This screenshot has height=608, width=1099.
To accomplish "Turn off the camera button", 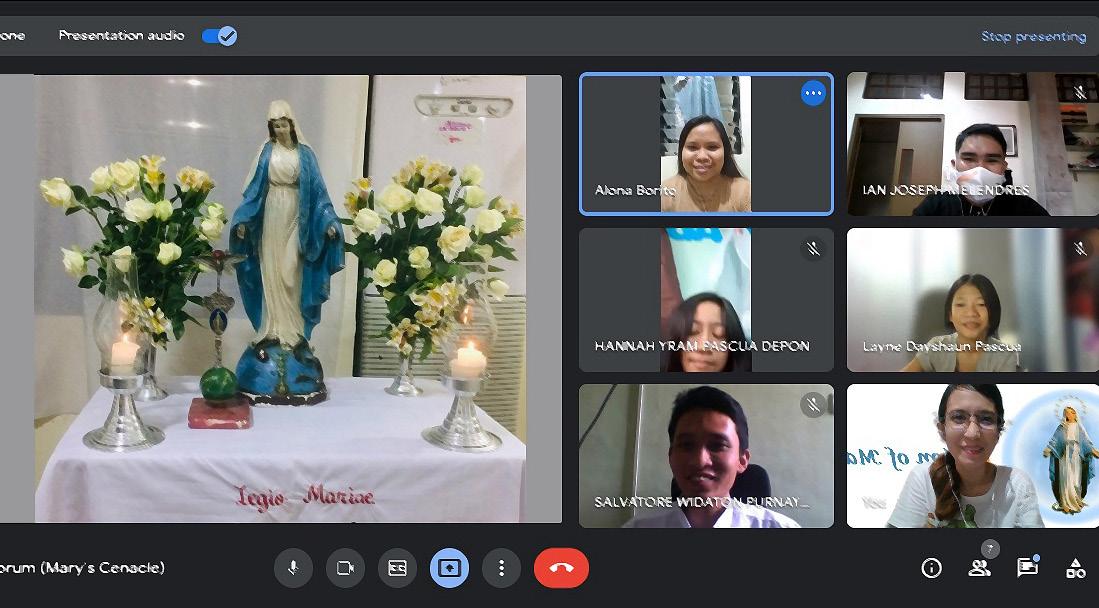I will 345,568.
